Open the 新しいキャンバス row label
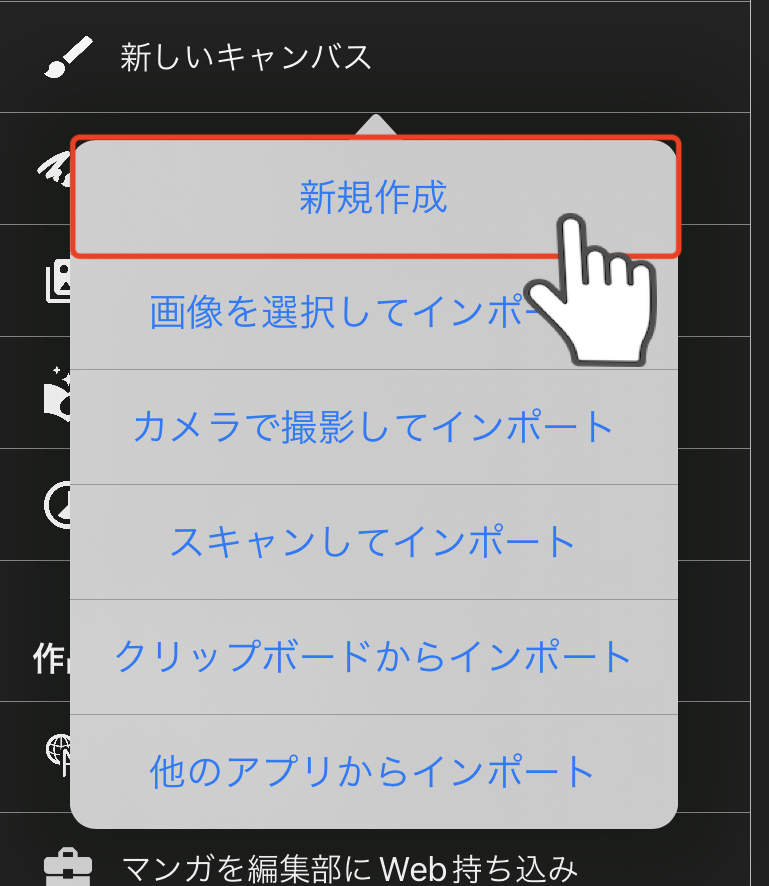The height and width of the screenshot is (886, 769). tap(245, 57)
